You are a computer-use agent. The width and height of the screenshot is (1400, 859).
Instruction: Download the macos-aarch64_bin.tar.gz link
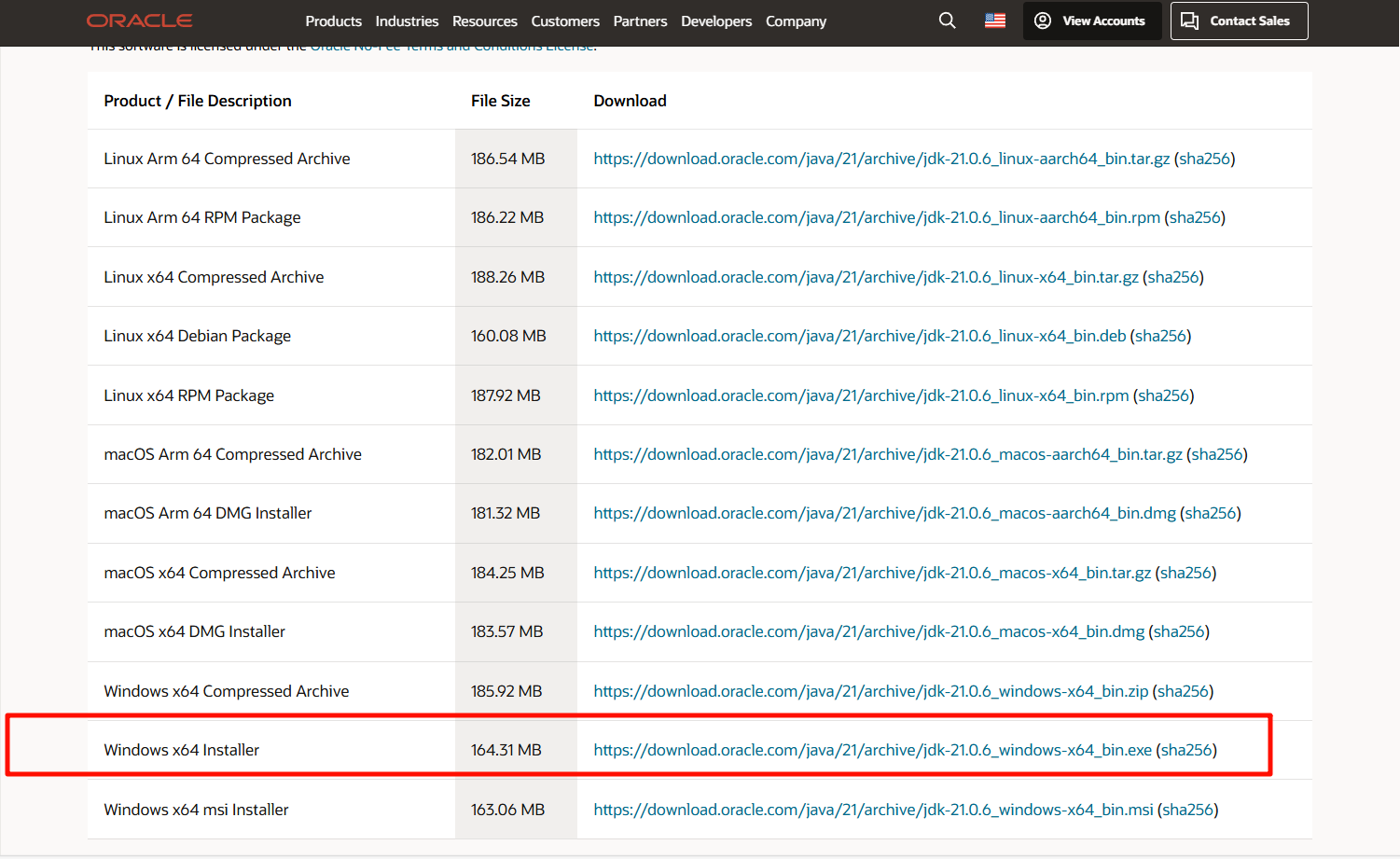[888, 454]
